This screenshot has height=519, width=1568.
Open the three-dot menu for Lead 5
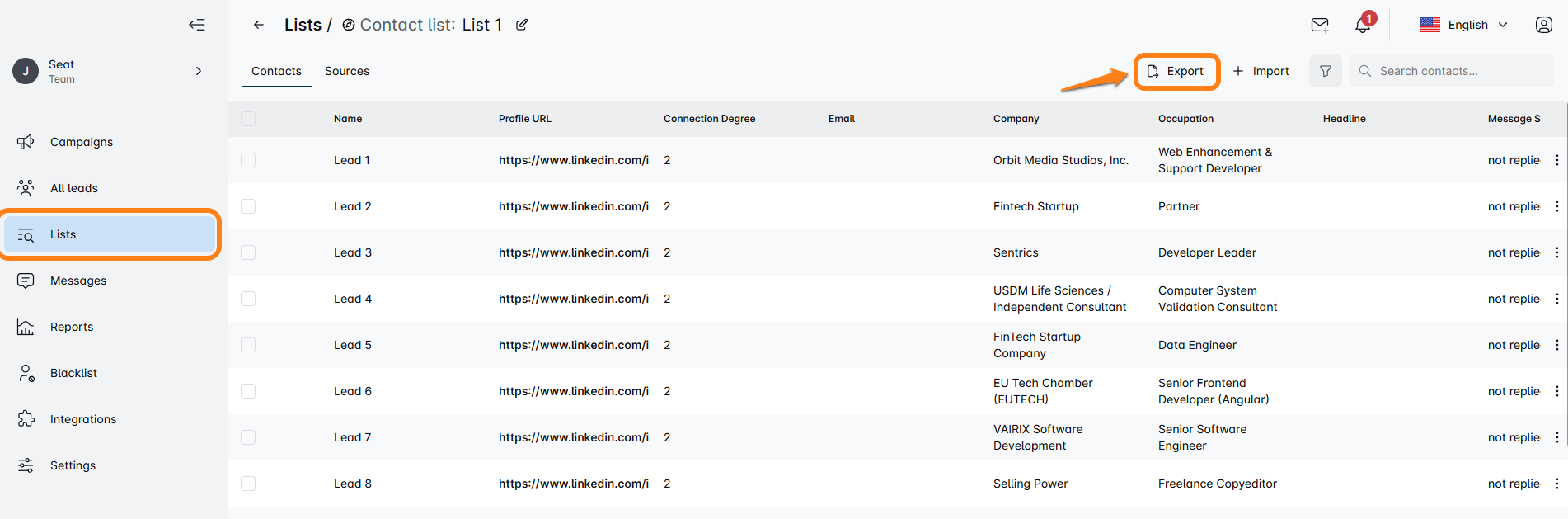point(1556,345)
